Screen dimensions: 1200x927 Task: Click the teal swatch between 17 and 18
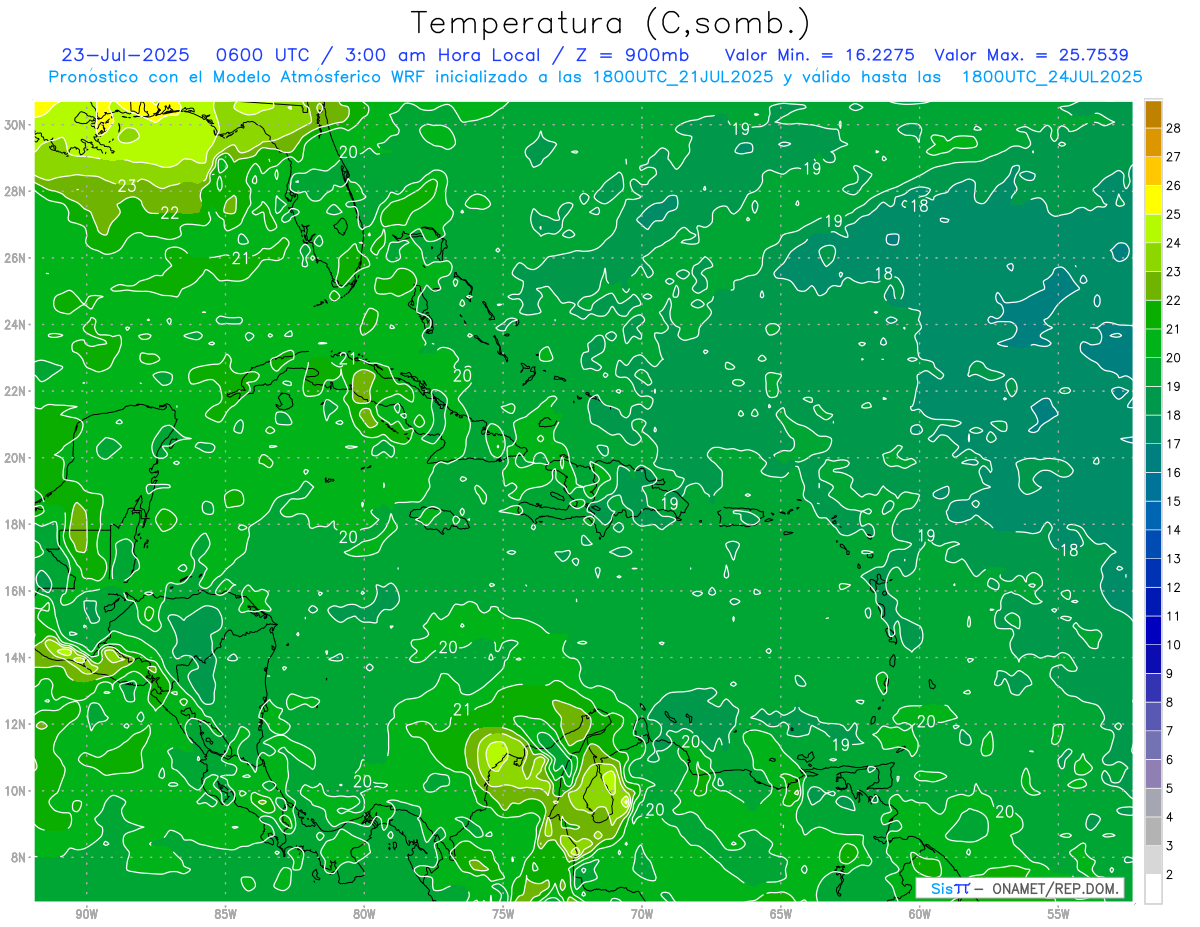1153,430
